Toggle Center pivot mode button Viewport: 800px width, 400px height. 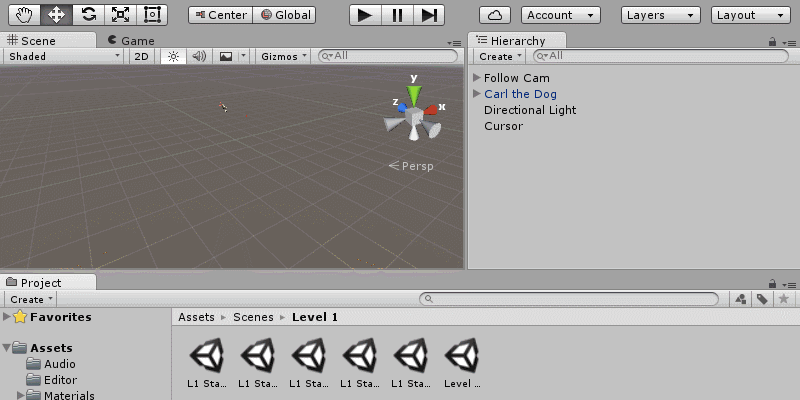[x=220, y=15]
